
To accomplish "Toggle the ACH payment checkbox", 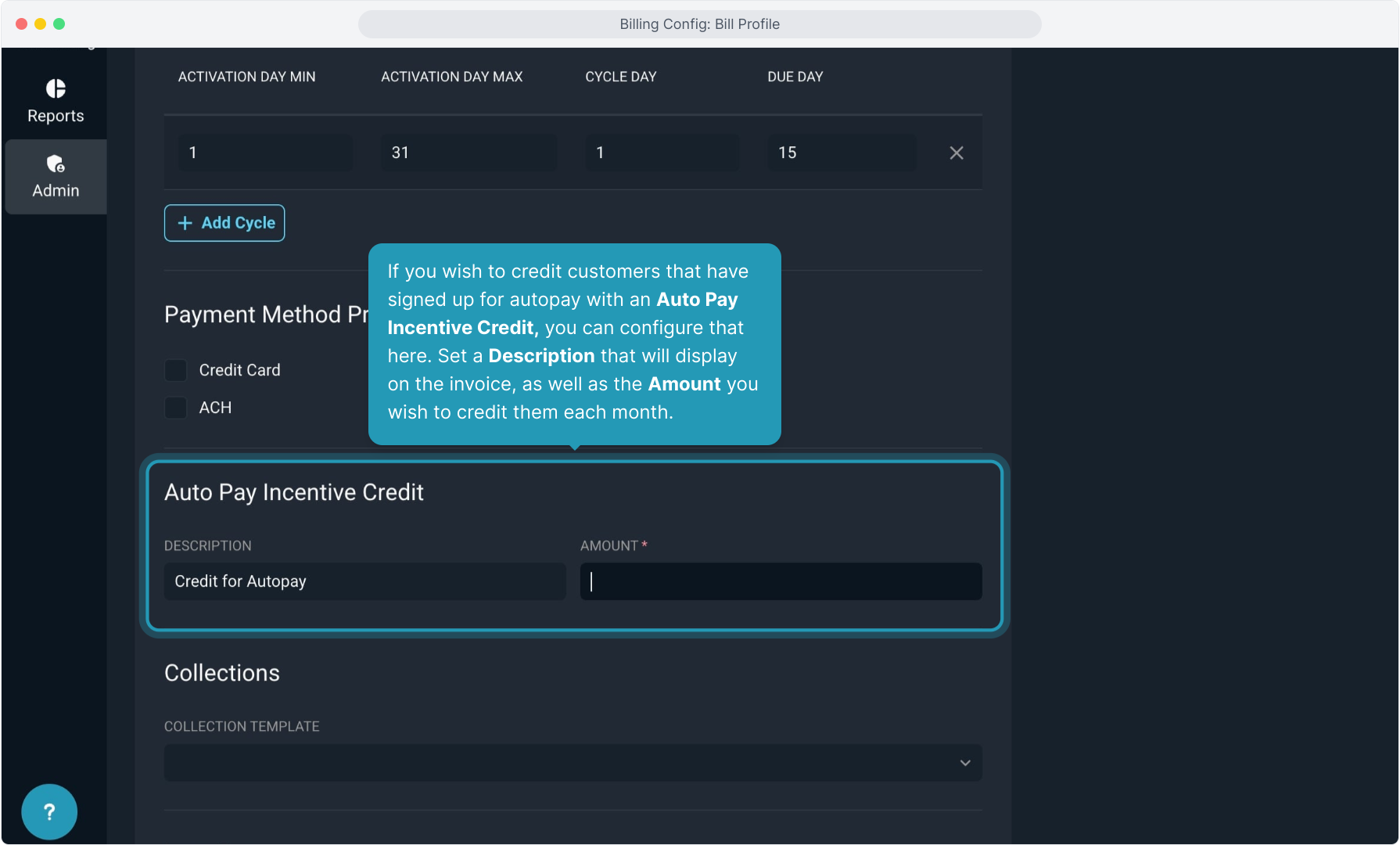I will point(176,408).
